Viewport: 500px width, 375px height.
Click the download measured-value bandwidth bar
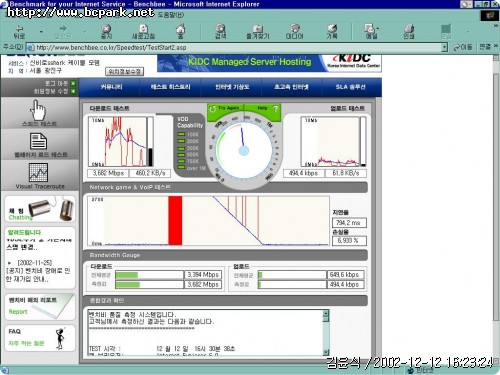[149, 284]
